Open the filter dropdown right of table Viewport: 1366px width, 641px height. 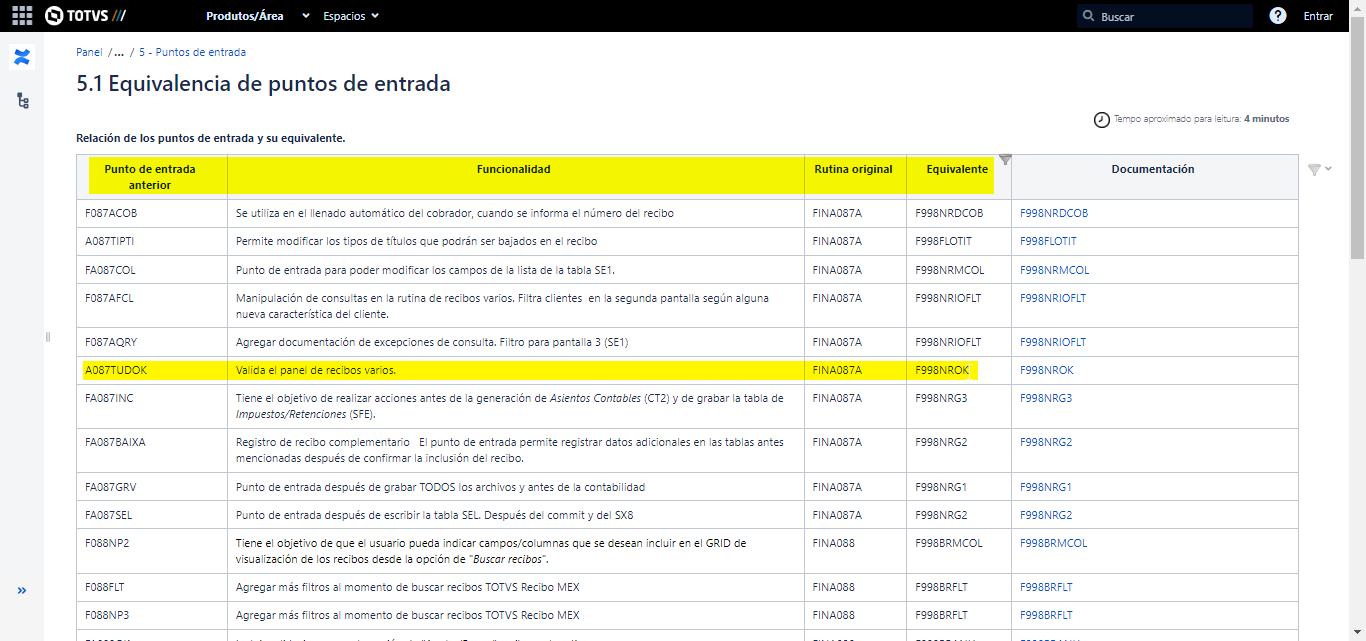click(x=1320, y=169)
